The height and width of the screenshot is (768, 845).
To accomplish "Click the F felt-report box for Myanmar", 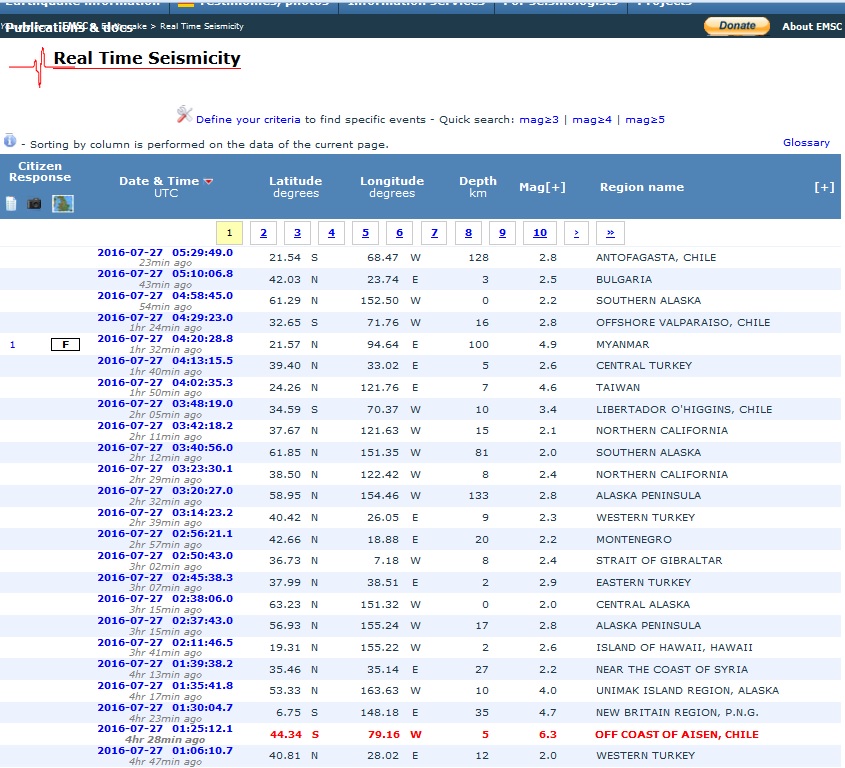I will [65, 344].
